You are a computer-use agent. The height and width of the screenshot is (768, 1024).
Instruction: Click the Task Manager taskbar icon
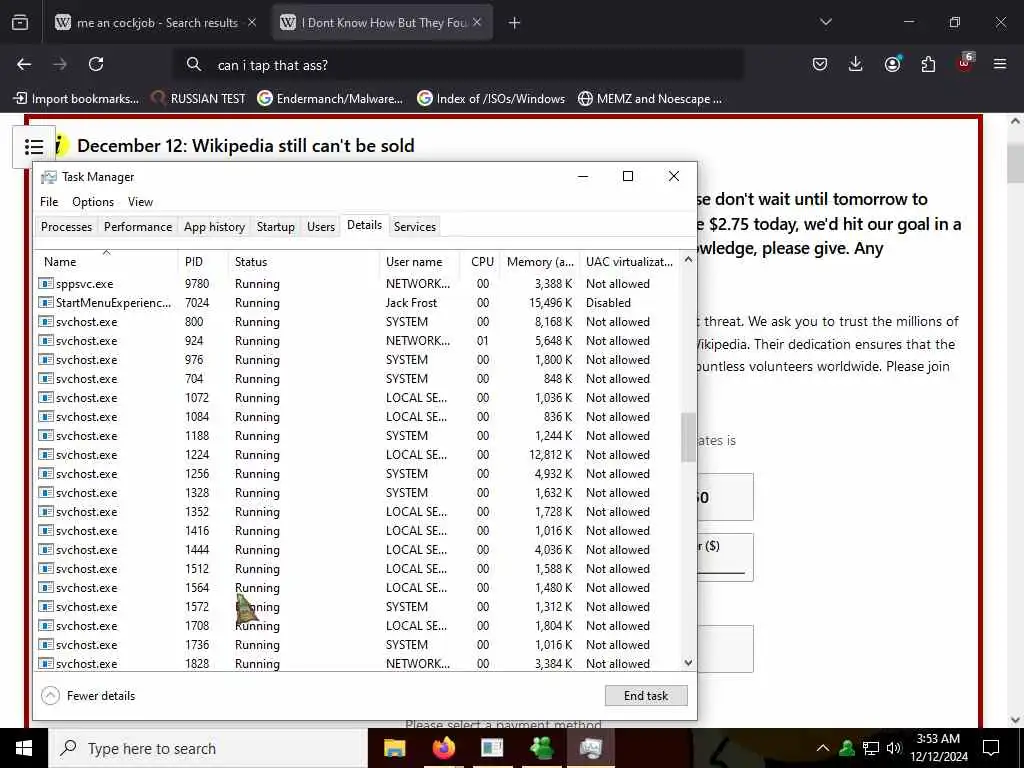coord(590,748)
